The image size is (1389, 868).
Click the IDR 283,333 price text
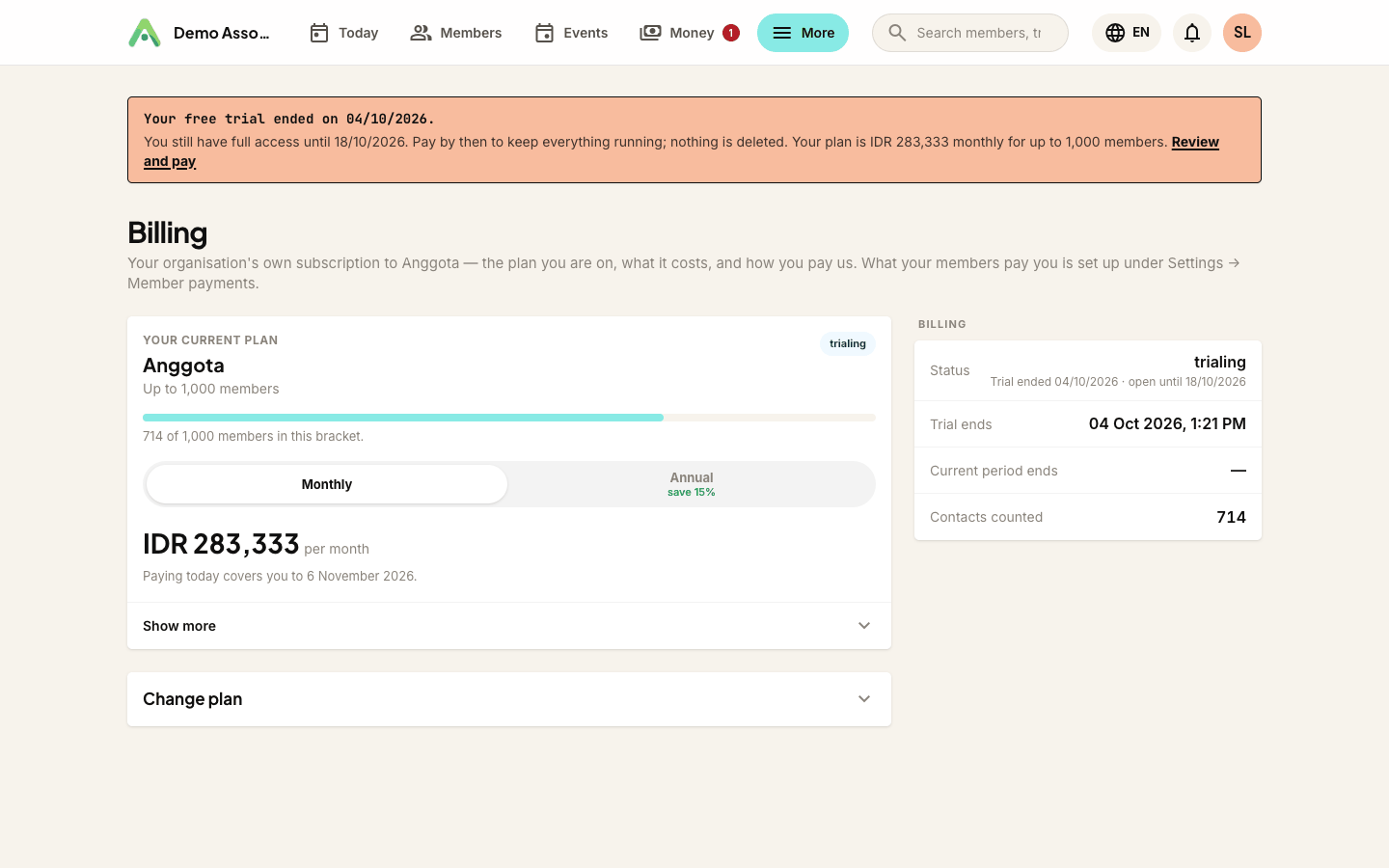(x=221, y=544)
